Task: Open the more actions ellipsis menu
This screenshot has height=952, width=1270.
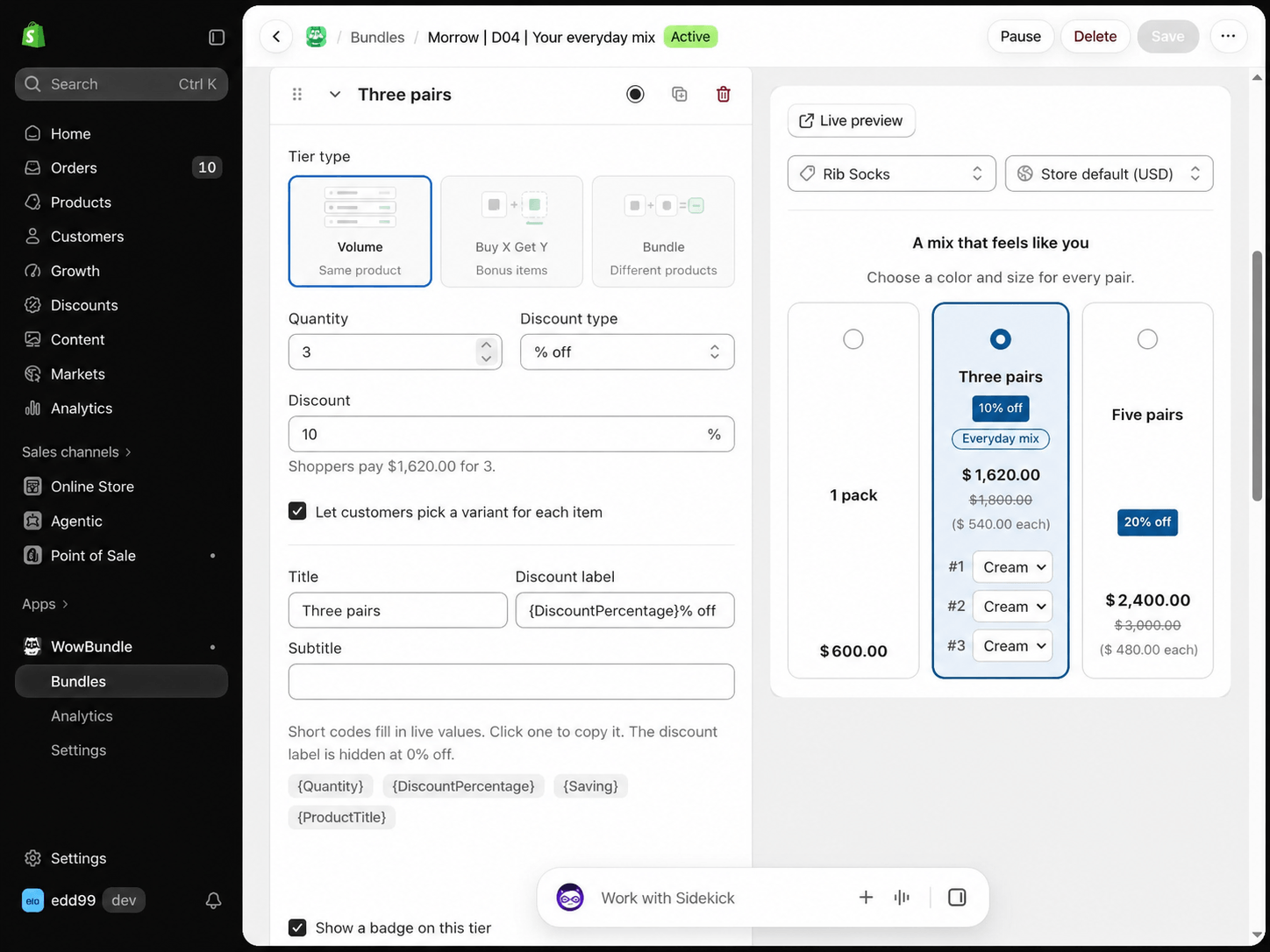Action: coord(1228,36)
